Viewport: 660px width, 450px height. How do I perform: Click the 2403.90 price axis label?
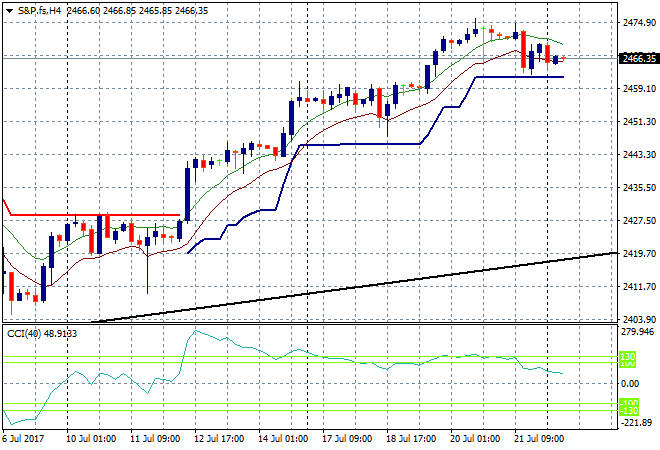point(639,319)
